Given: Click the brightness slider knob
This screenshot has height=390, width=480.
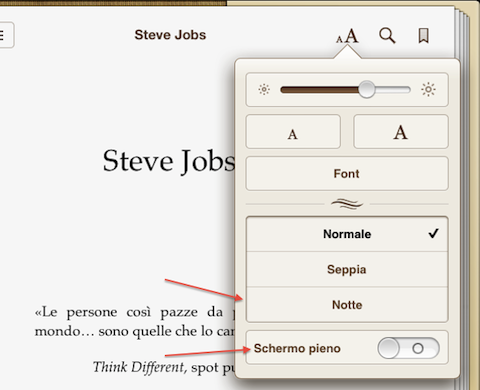Looking at the screenshot, I should pos(367,89).
